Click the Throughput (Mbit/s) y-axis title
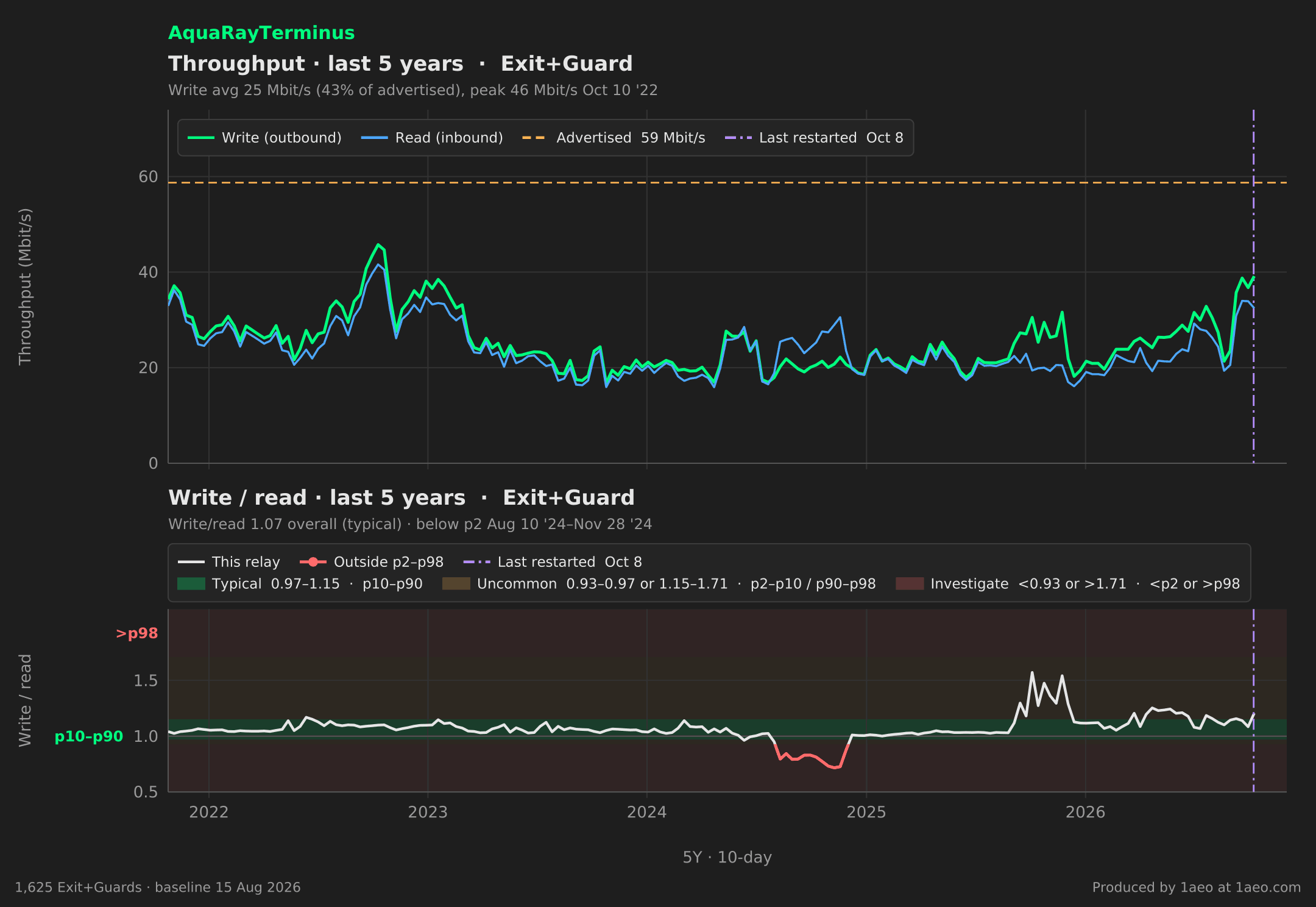The height and width of the screenshot is (907, 1316). [x=25, y=286]
